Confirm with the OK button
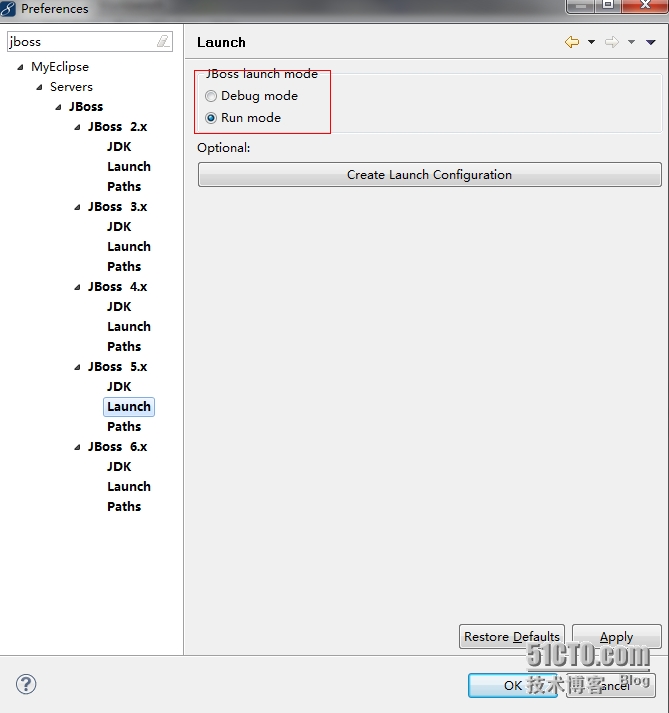 (513, 685)
